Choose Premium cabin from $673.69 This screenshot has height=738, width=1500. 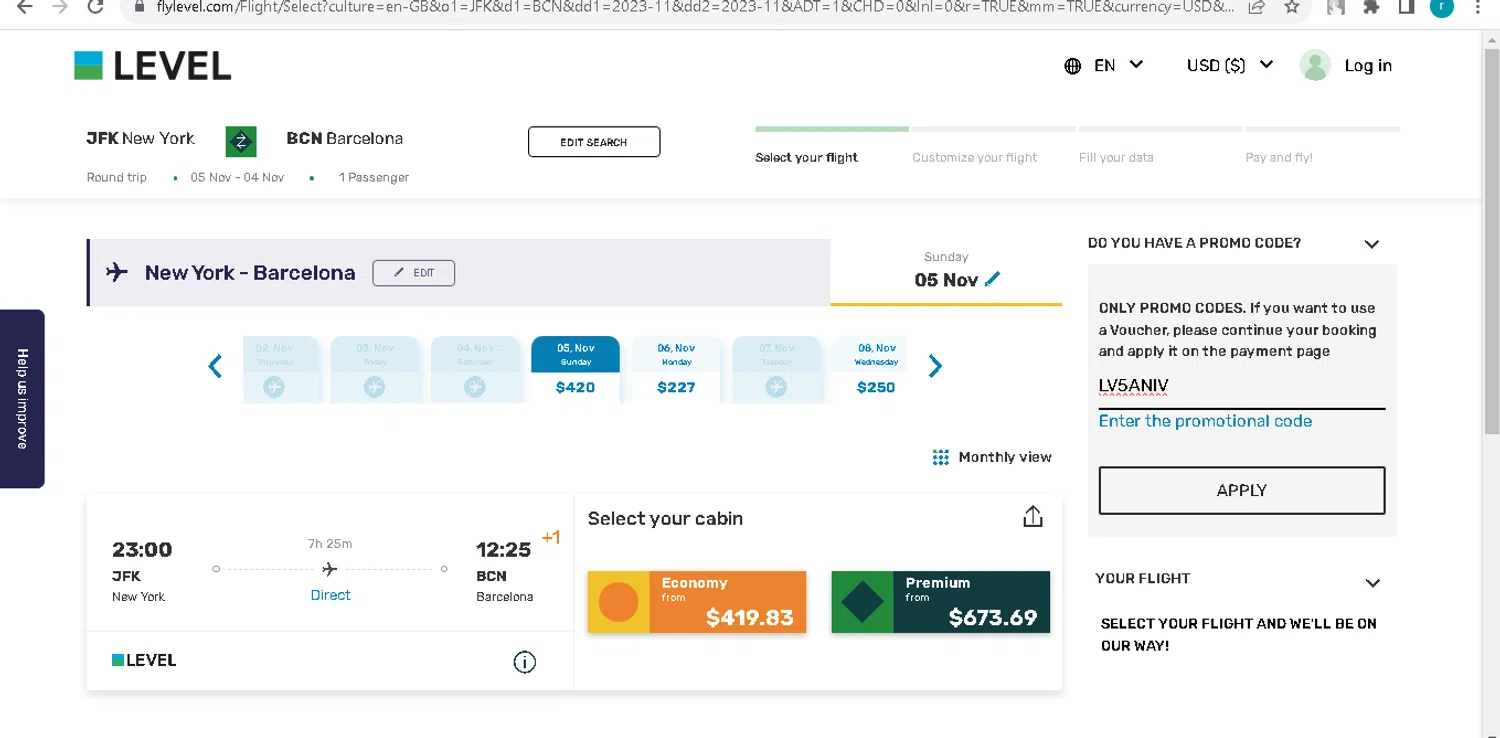click(941, 602)
